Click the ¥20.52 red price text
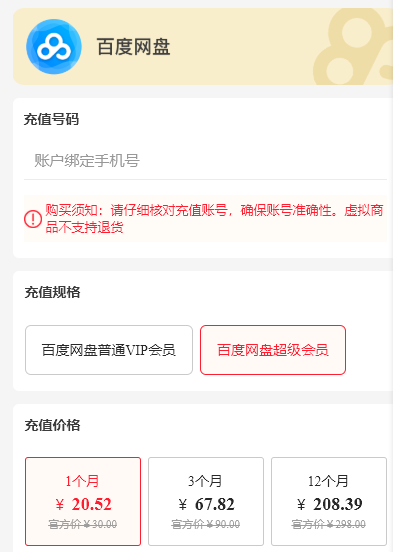 [x=83, y=504]
